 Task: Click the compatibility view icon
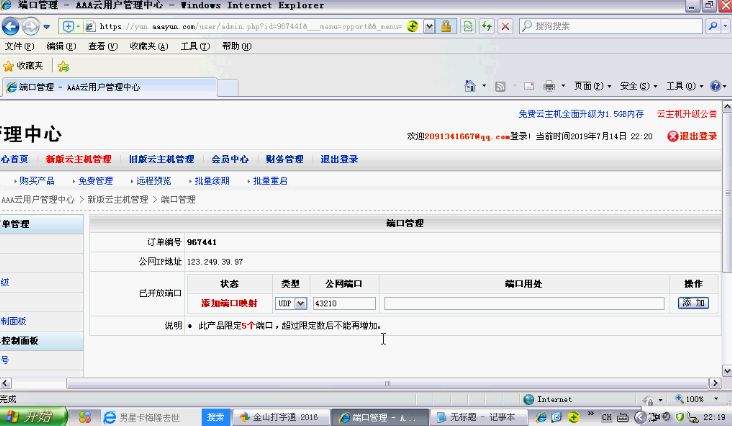pos(467,26)
